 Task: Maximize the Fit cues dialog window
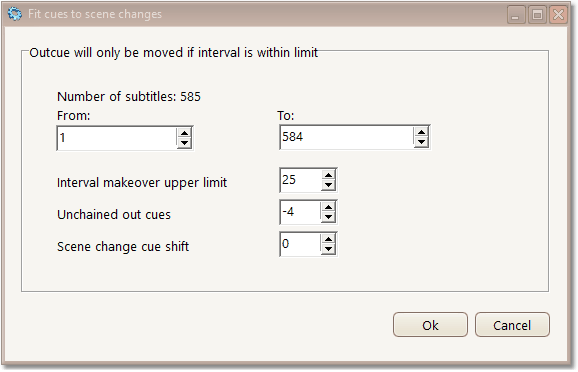[537, 15]
